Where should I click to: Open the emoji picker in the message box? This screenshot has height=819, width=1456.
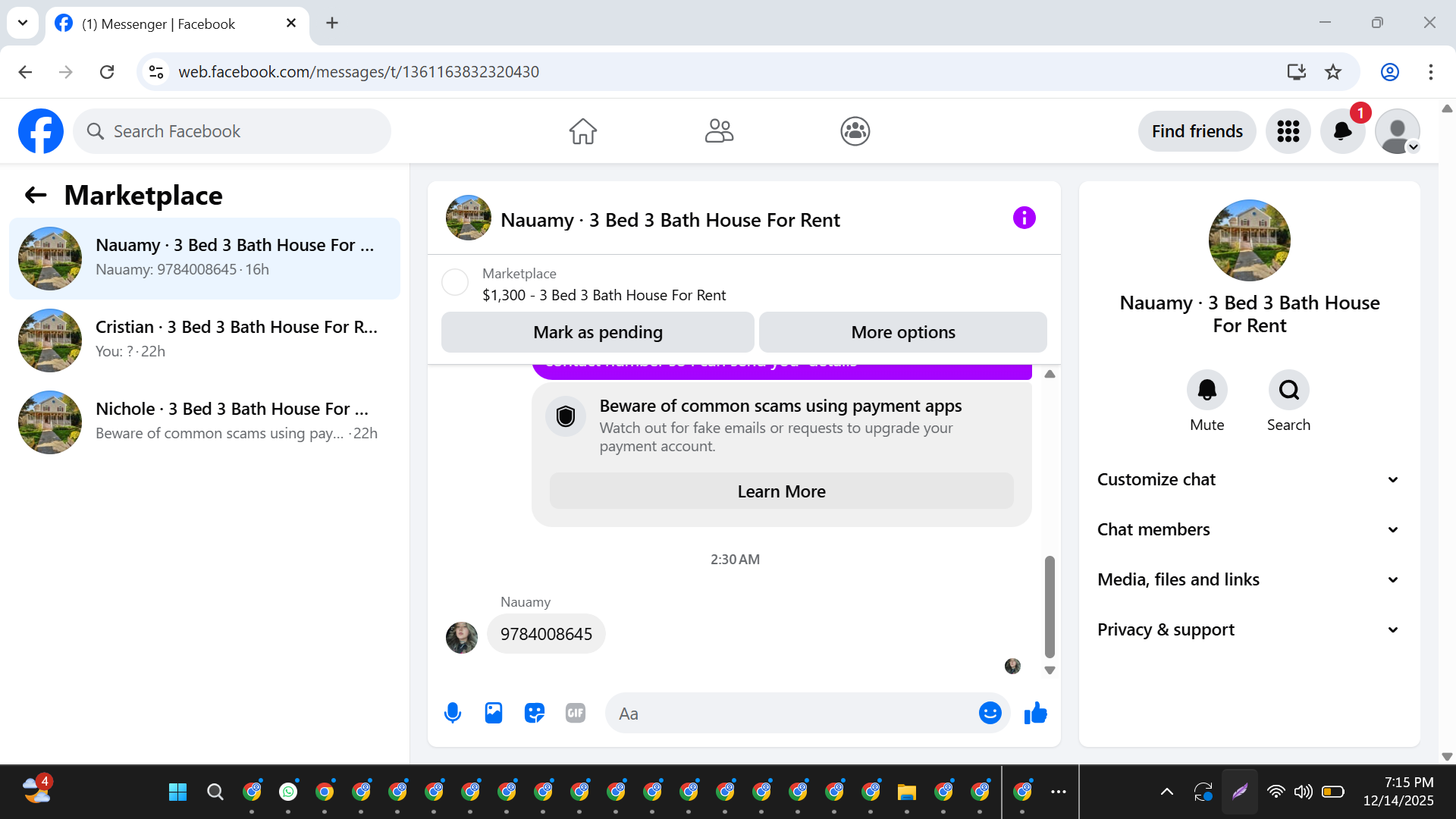pos(990,713)
